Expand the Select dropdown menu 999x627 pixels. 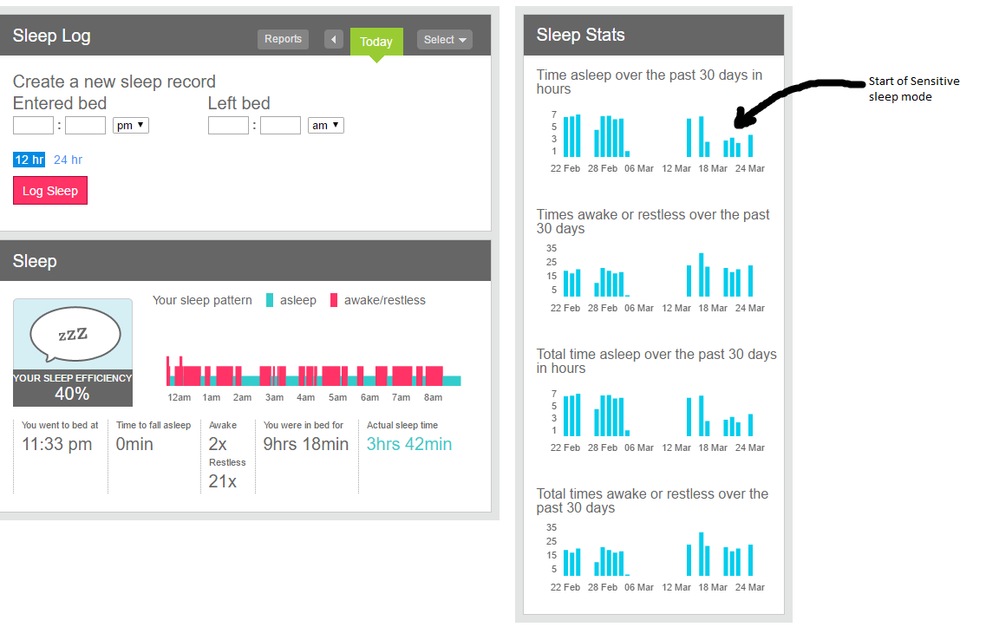(445, 40)
